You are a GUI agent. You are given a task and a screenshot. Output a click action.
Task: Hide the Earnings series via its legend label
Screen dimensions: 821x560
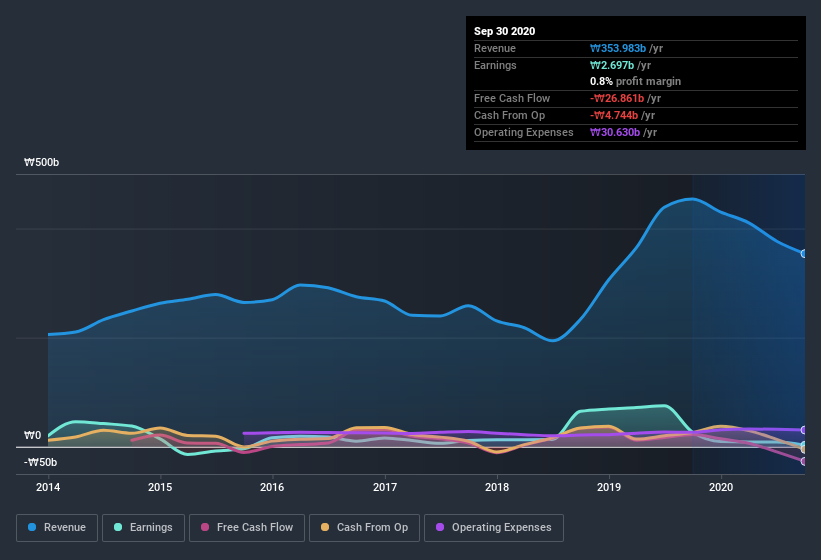click(x=149, y=527)
